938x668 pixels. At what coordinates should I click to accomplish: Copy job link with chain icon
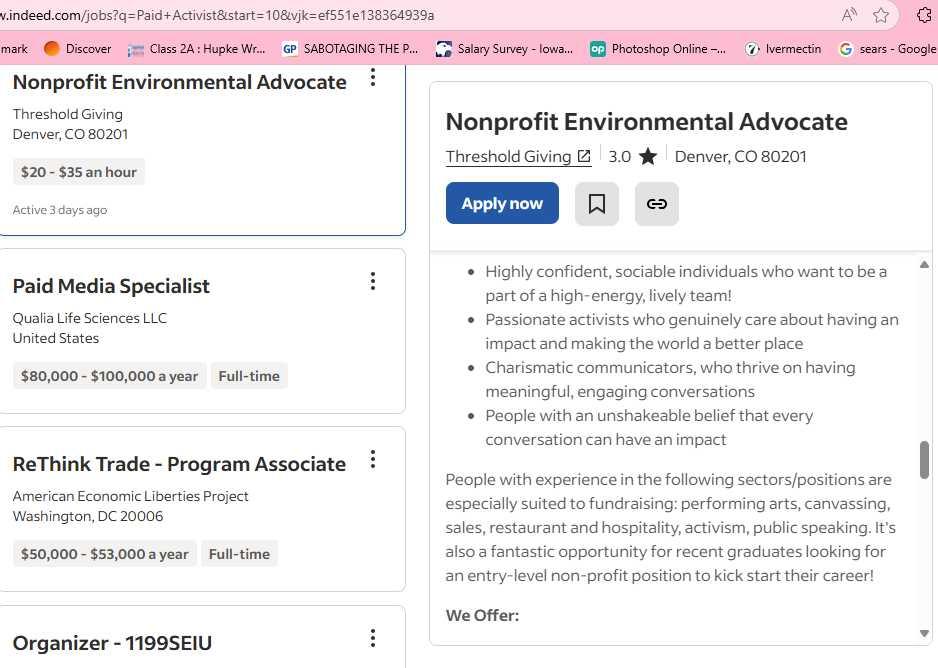656,204
